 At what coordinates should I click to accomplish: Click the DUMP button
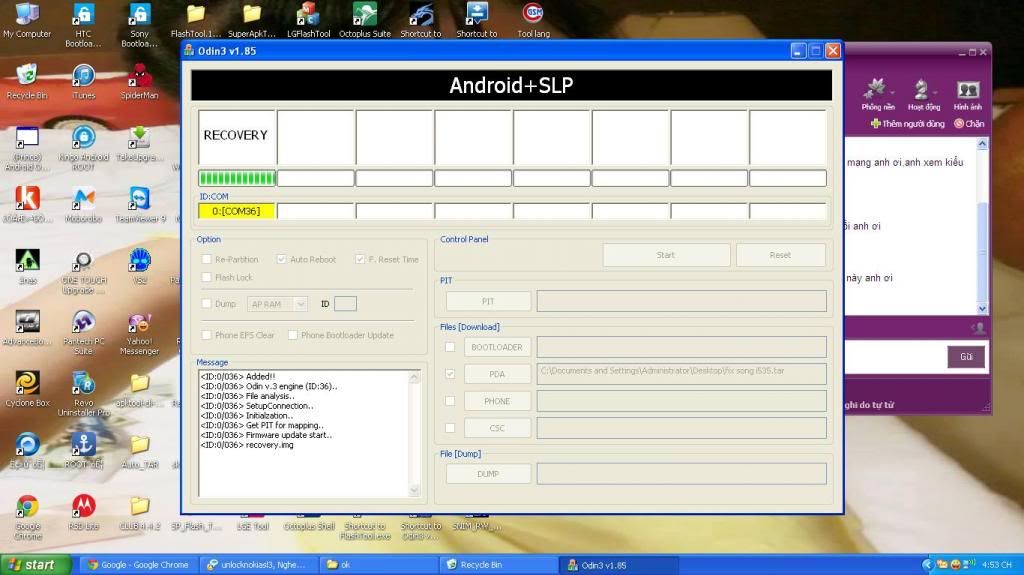click(x=488, y=474)
